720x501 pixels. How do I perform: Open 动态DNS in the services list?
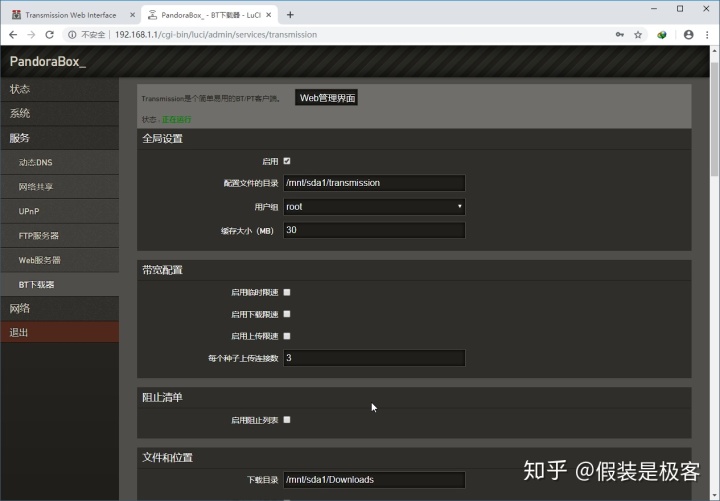(x=60, y=163)
